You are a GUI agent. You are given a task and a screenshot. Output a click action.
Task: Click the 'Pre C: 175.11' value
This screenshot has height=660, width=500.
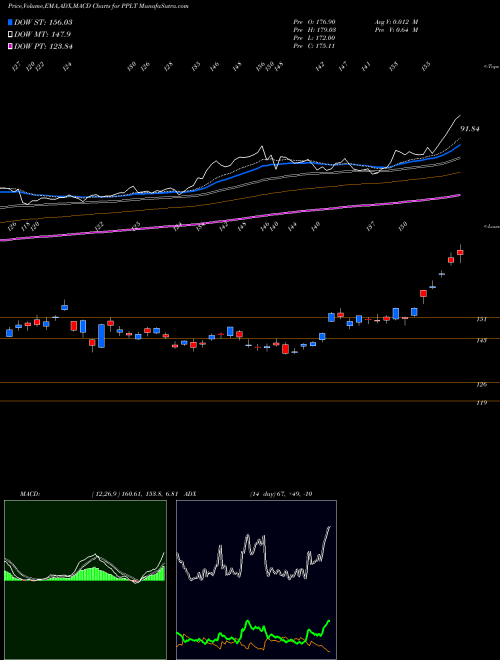pos(314,46)
